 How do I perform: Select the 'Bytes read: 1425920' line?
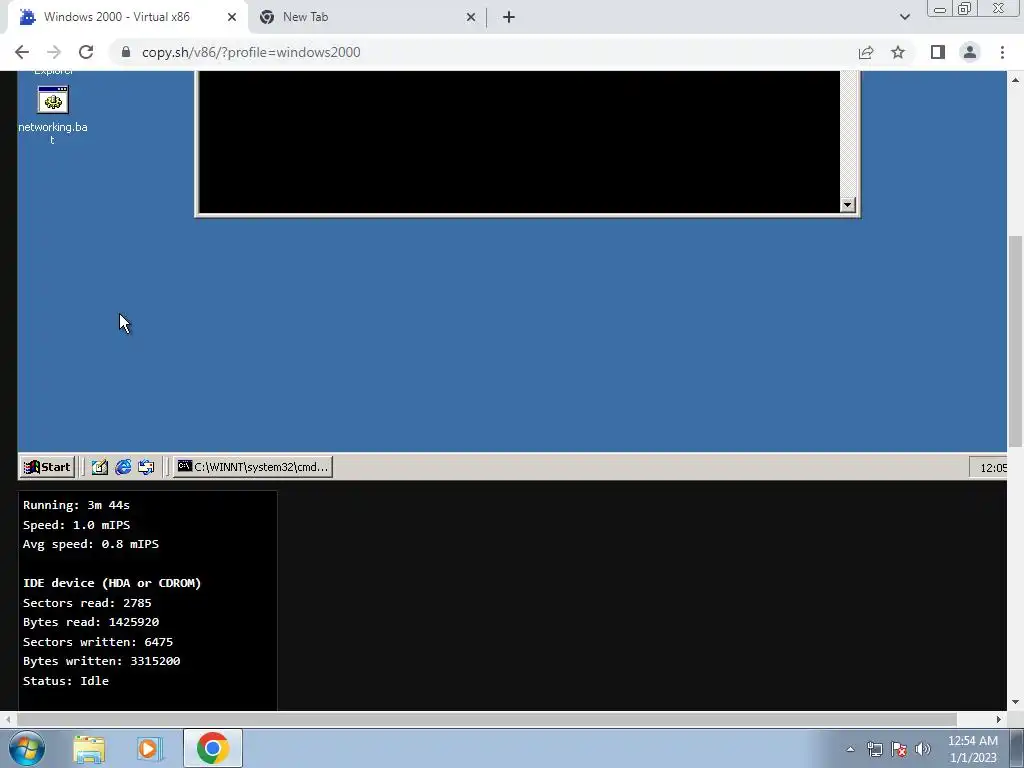click(91, 622)
